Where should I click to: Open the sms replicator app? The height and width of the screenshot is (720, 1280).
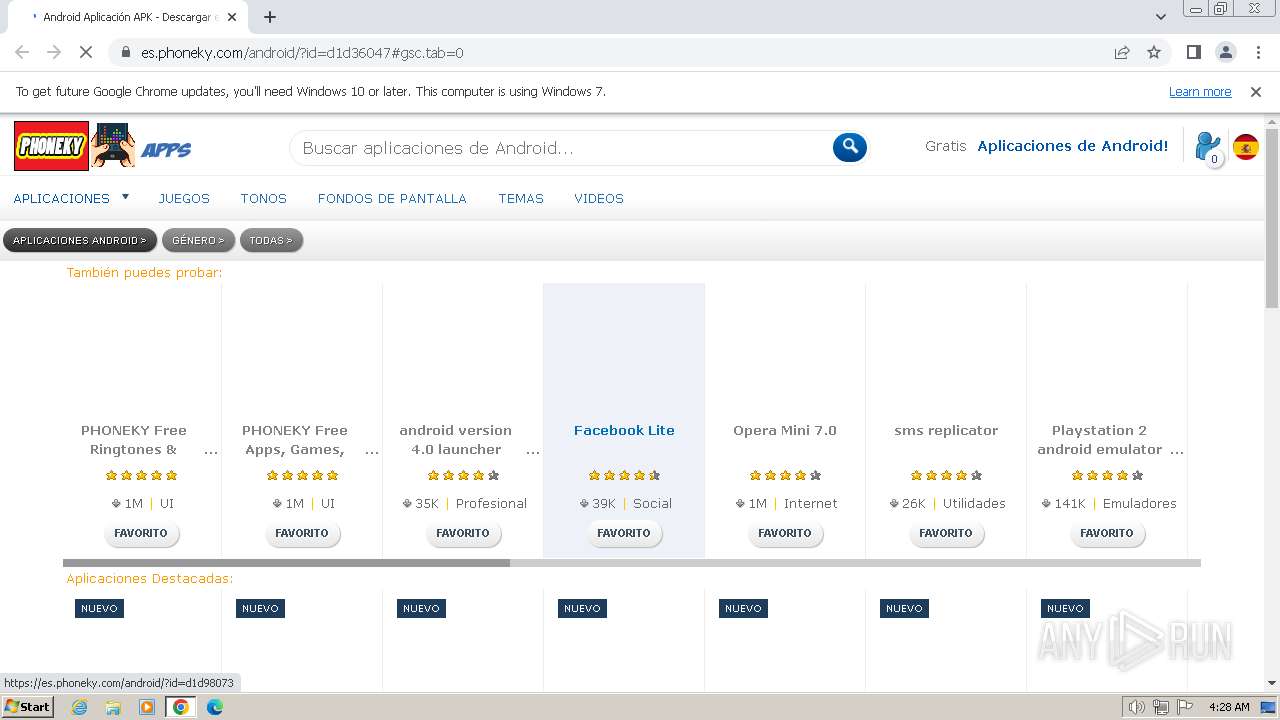click(x=946, y=430)
